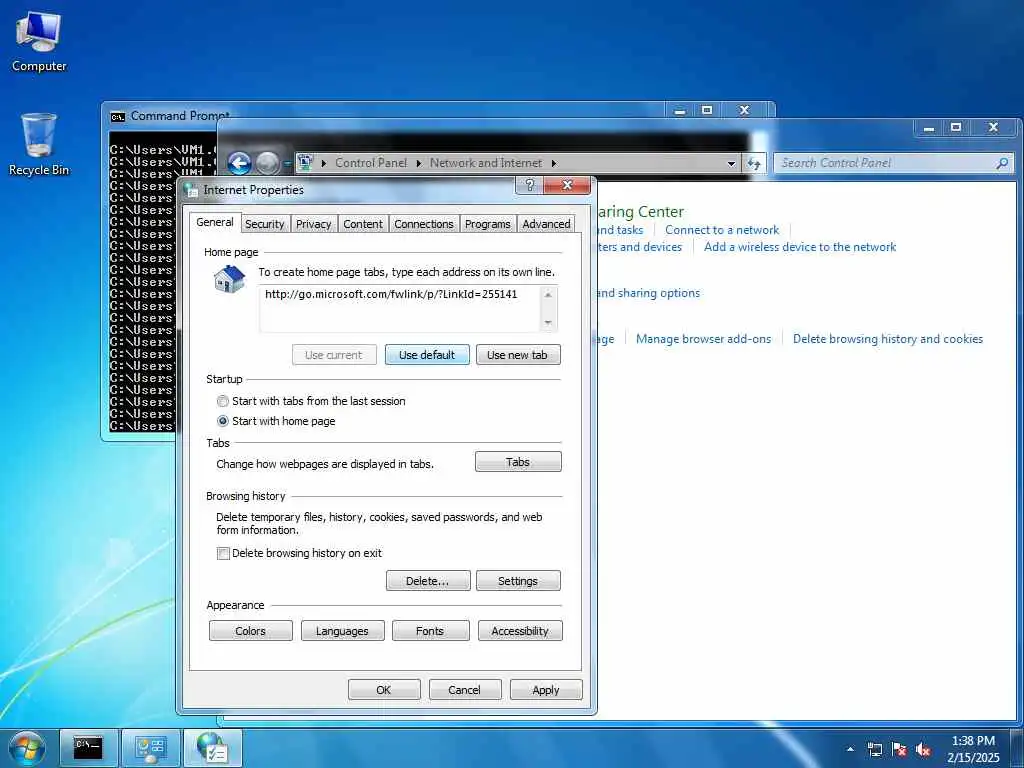Click Control Panel in the breadcrumb
This screenshot has width=1024, height=768.
click(x=370, y=163)
